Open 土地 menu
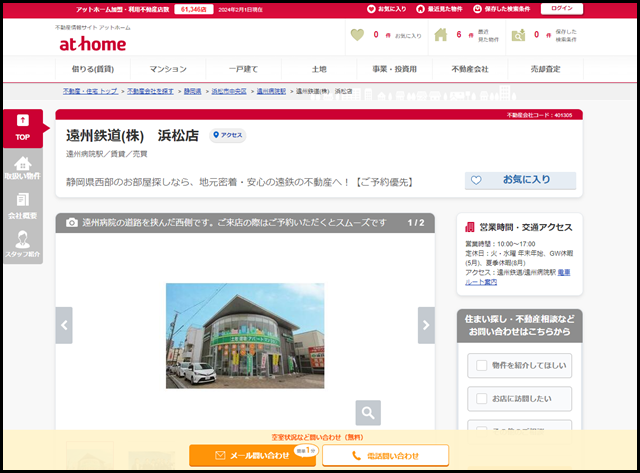Image resolution: width=640 pixels, height=473 pixels. (319, 69)
